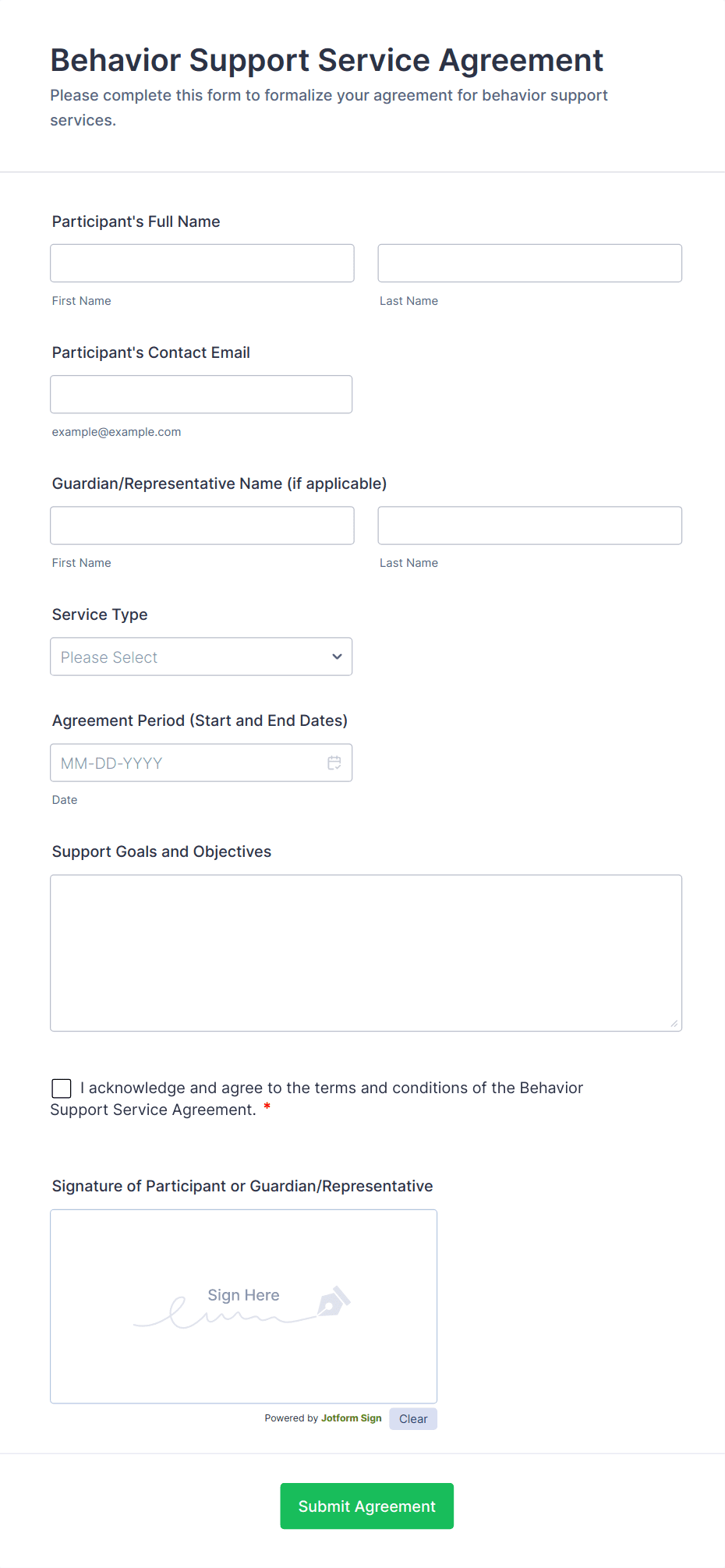Viewport: 725px width, 1568px height.
Task: Expand the Service Type dropdown
Action: (x=201, y=657)
